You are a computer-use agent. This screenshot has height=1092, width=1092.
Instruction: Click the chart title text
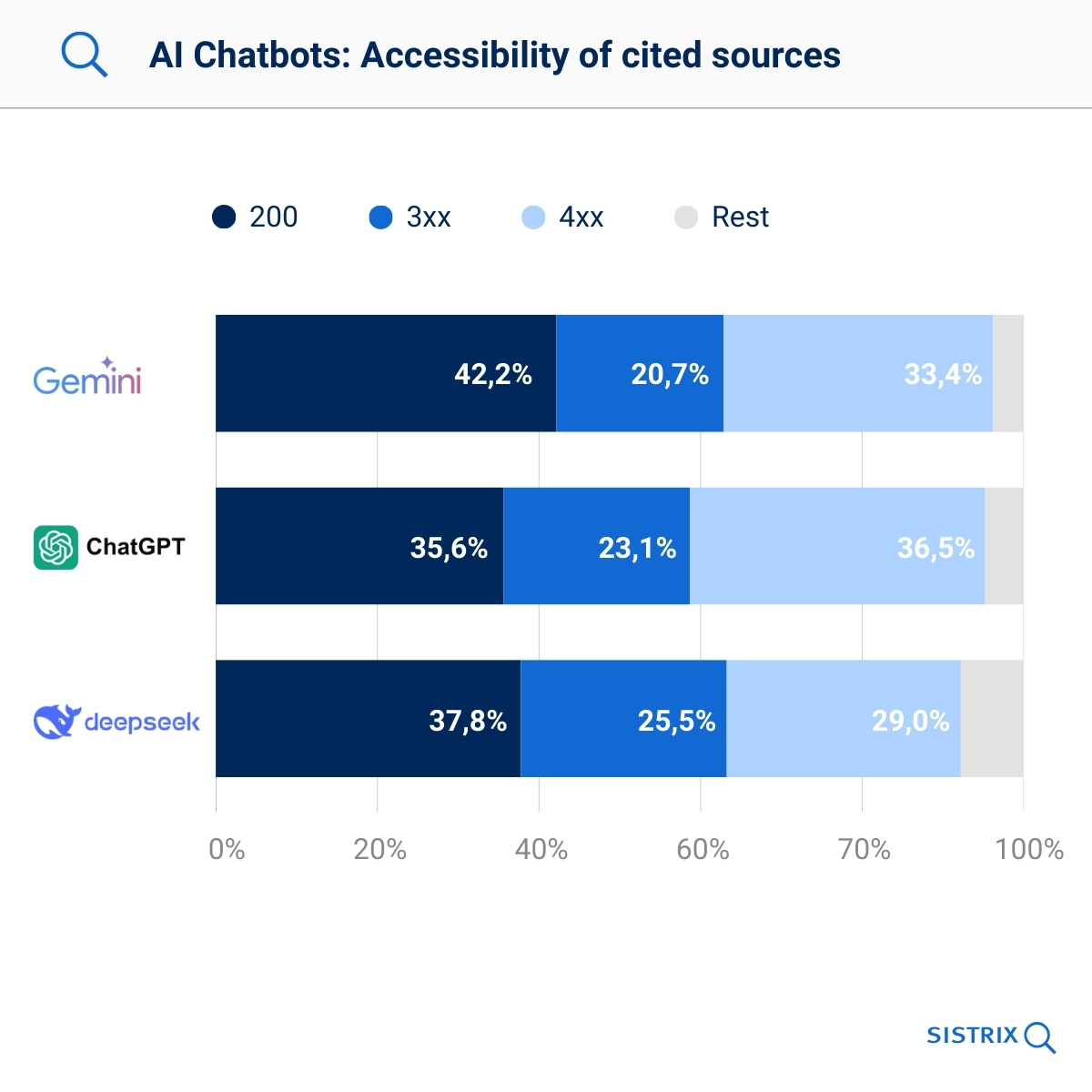tap(494, 56)
